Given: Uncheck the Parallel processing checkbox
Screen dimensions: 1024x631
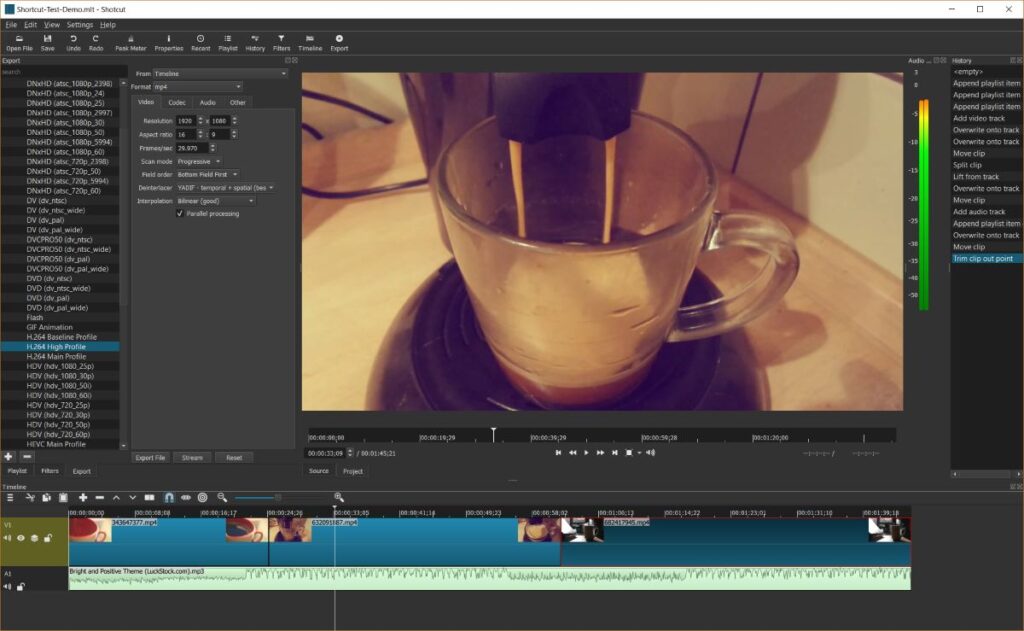Looking at the screenshot, I should (180, 213).
